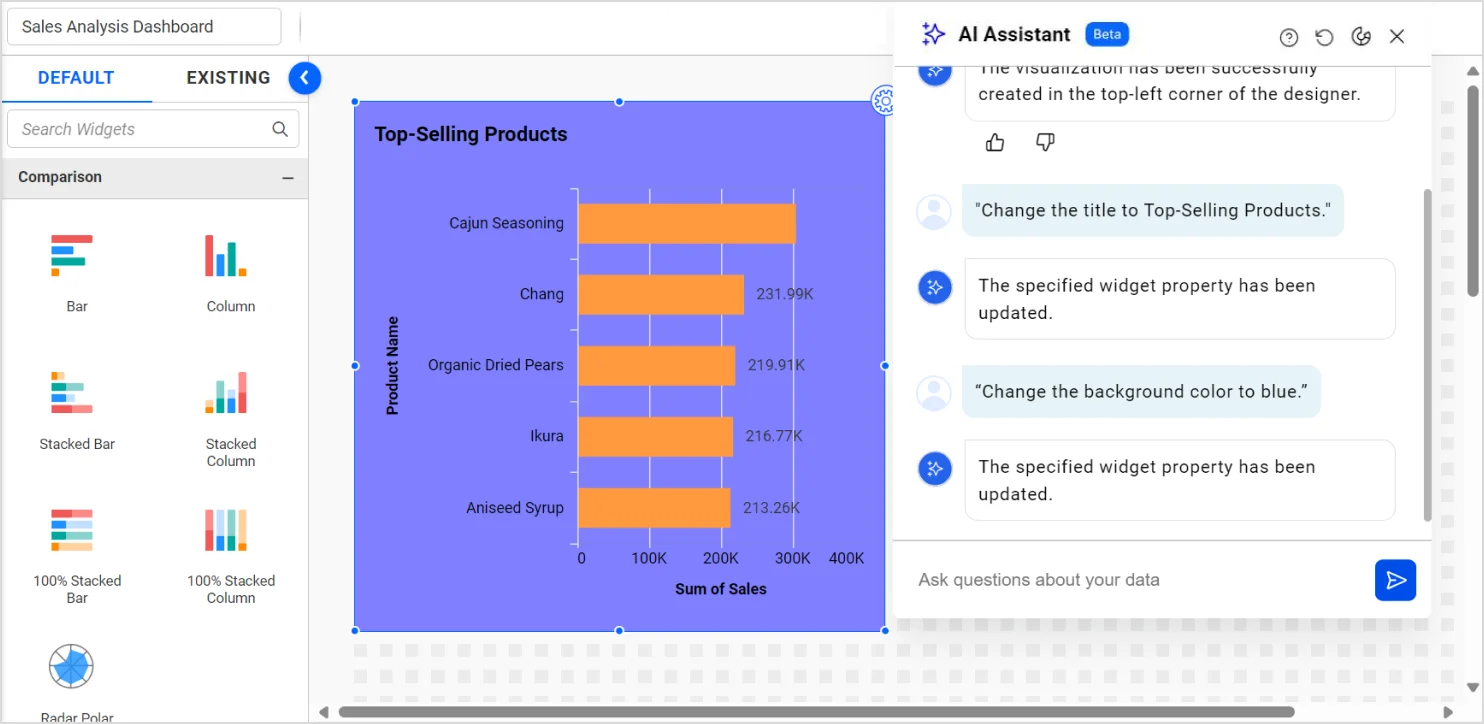Select the Radar Polar chart widget
Screen dimensions: 1484x724
pos(72,666)
